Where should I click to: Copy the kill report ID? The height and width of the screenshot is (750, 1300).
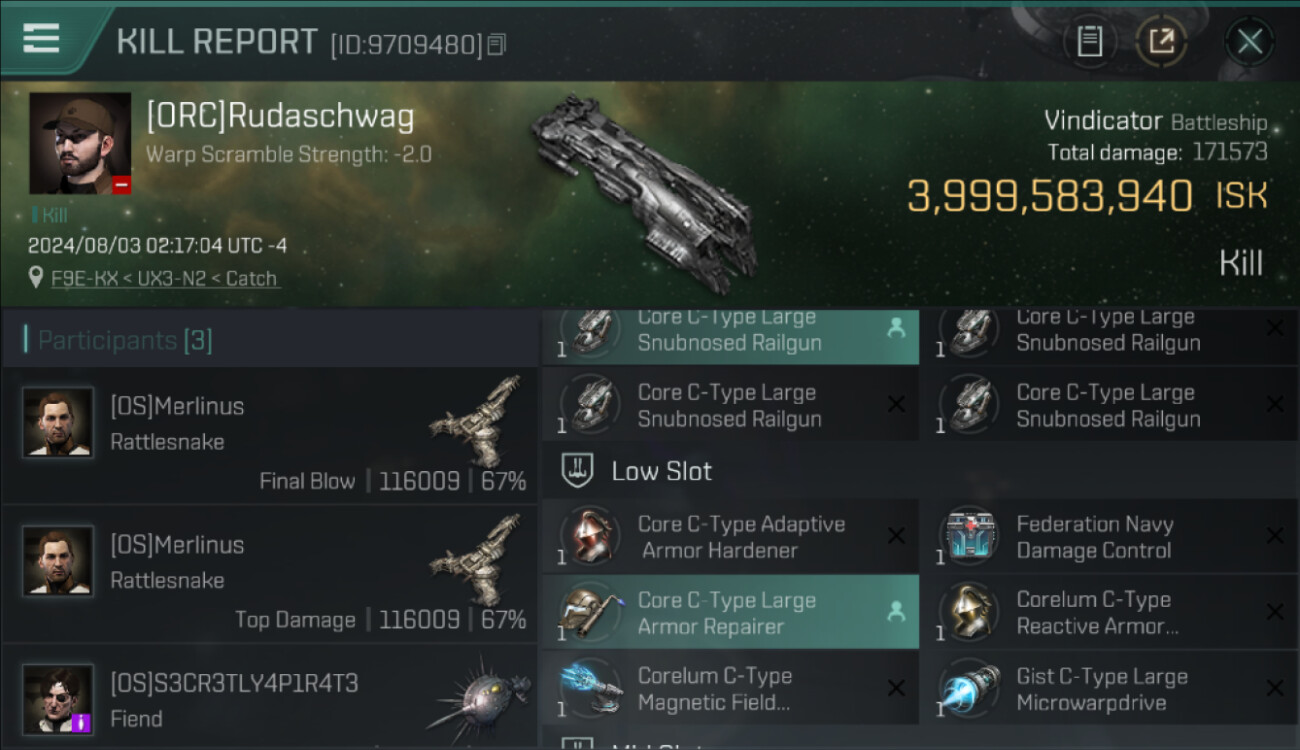[497, 44]
